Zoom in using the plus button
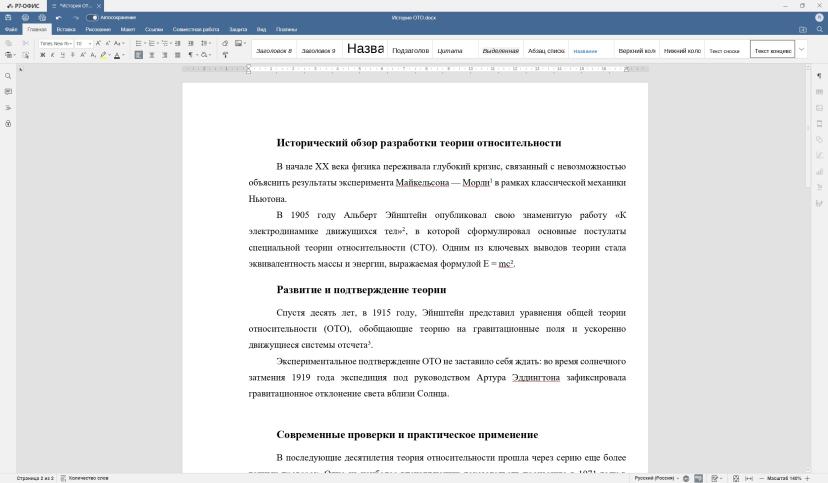 click(807, 478)
